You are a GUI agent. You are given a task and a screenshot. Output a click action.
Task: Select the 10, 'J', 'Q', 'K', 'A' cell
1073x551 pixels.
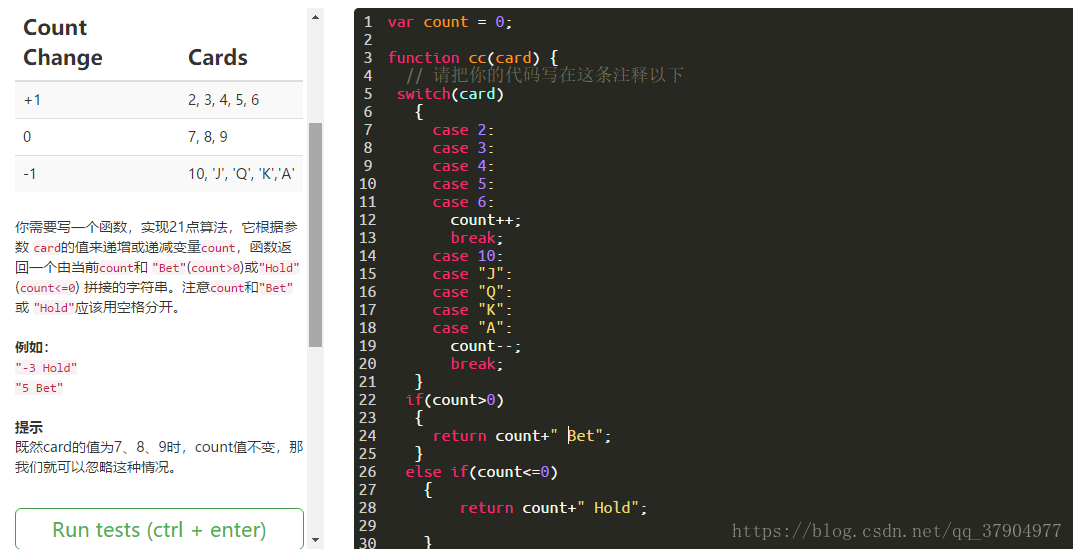coord(241,174)
